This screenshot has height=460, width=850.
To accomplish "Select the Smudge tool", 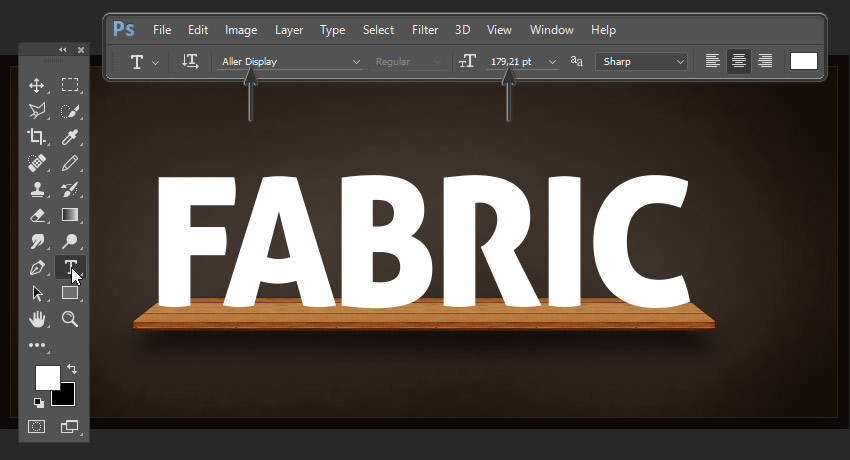I will tap(36, 241).
